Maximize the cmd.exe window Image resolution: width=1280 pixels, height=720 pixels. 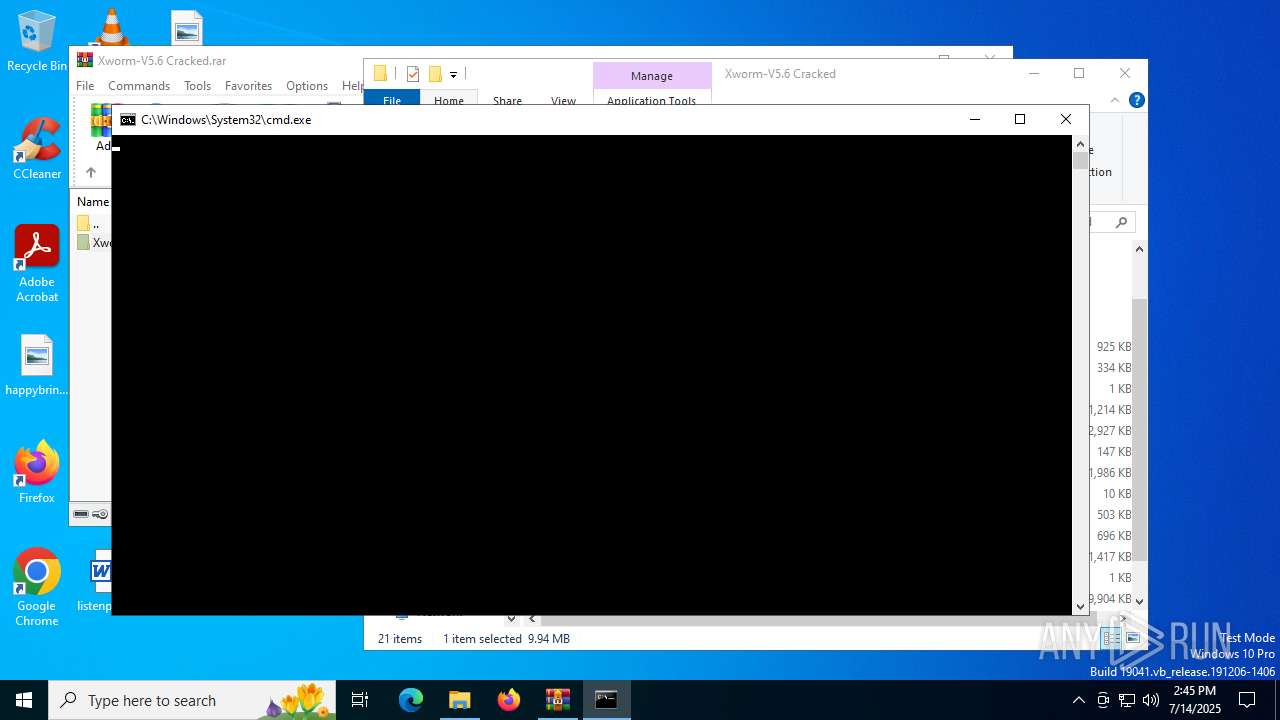1020,119
